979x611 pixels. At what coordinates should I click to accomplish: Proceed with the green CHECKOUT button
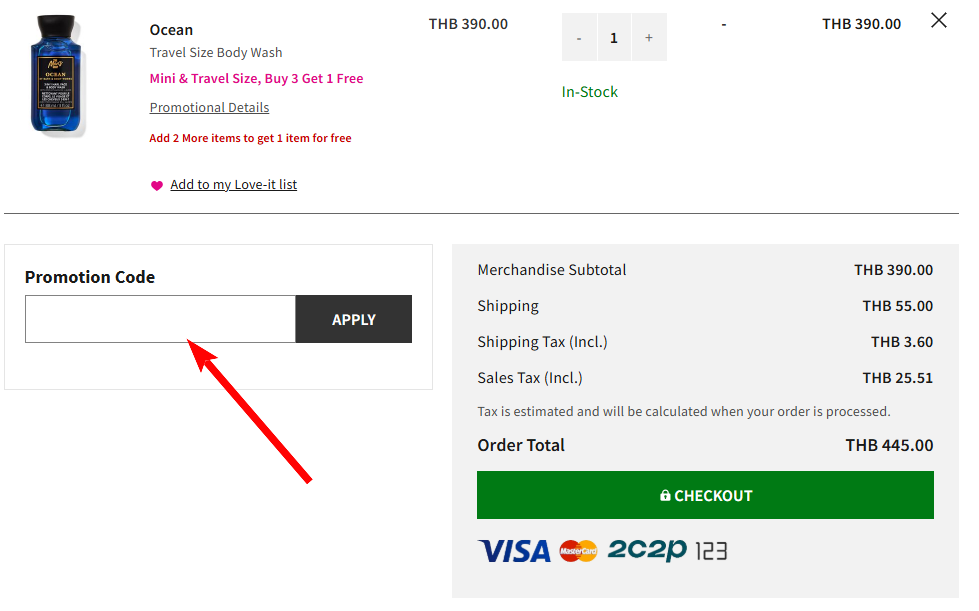click(705, 495)
